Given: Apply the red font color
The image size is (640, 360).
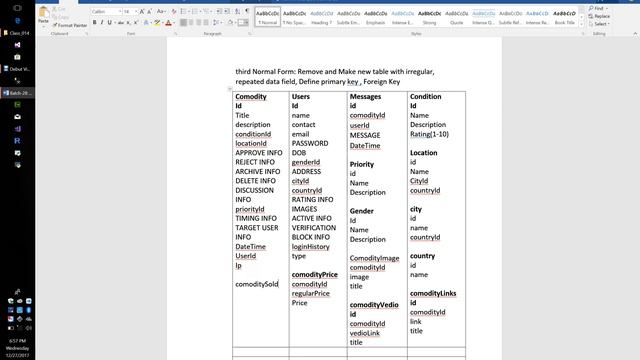Looking at the screenshot, I should (x=168, y=23).
